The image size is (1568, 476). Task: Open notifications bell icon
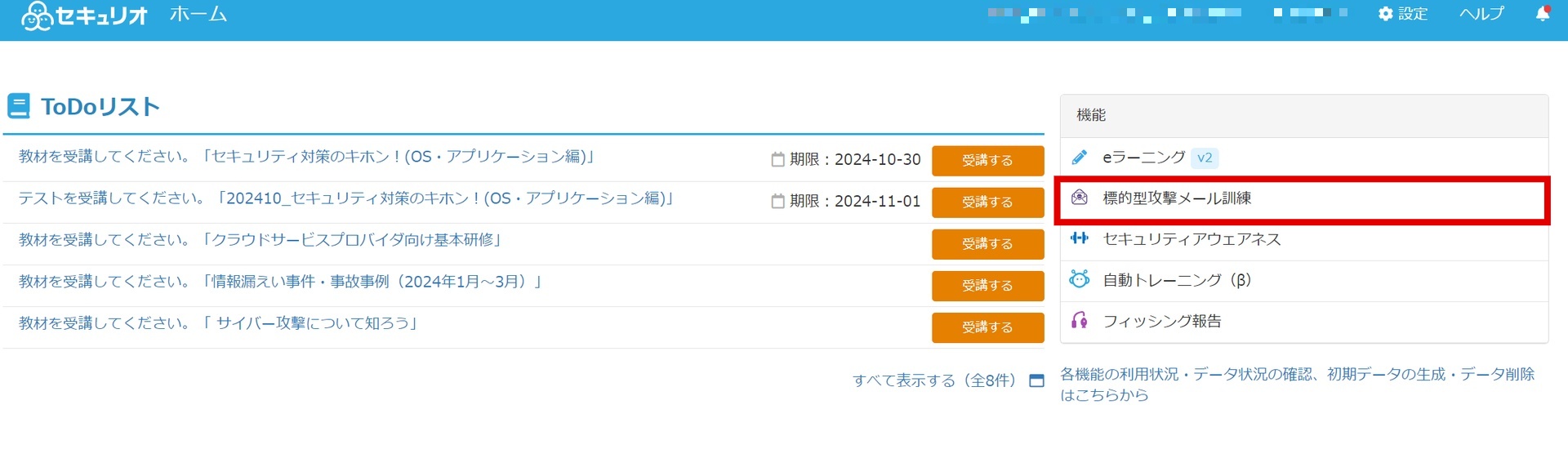(x=1543, y=14)
